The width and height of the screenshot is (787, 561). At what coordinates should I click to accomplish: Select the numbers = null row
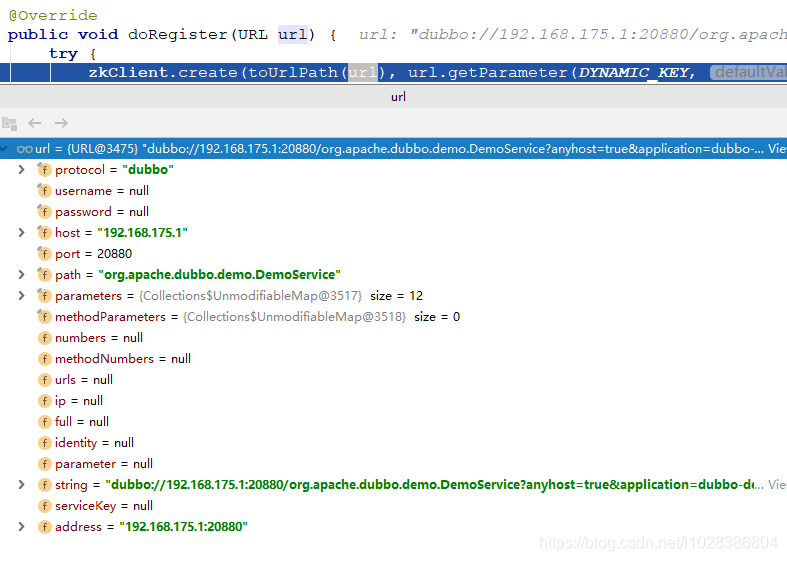[x=394, y=338]
